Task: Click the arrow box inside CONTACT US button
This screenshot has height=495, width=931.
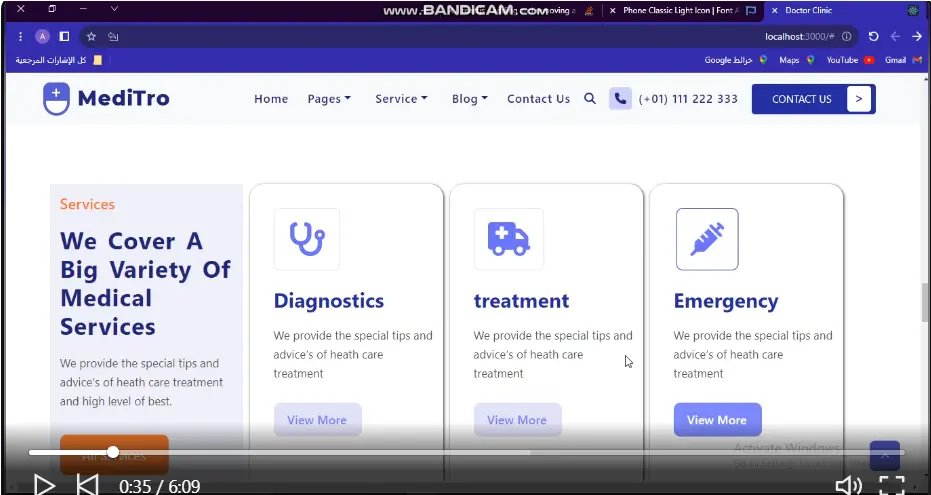Action: pos(859,99)
